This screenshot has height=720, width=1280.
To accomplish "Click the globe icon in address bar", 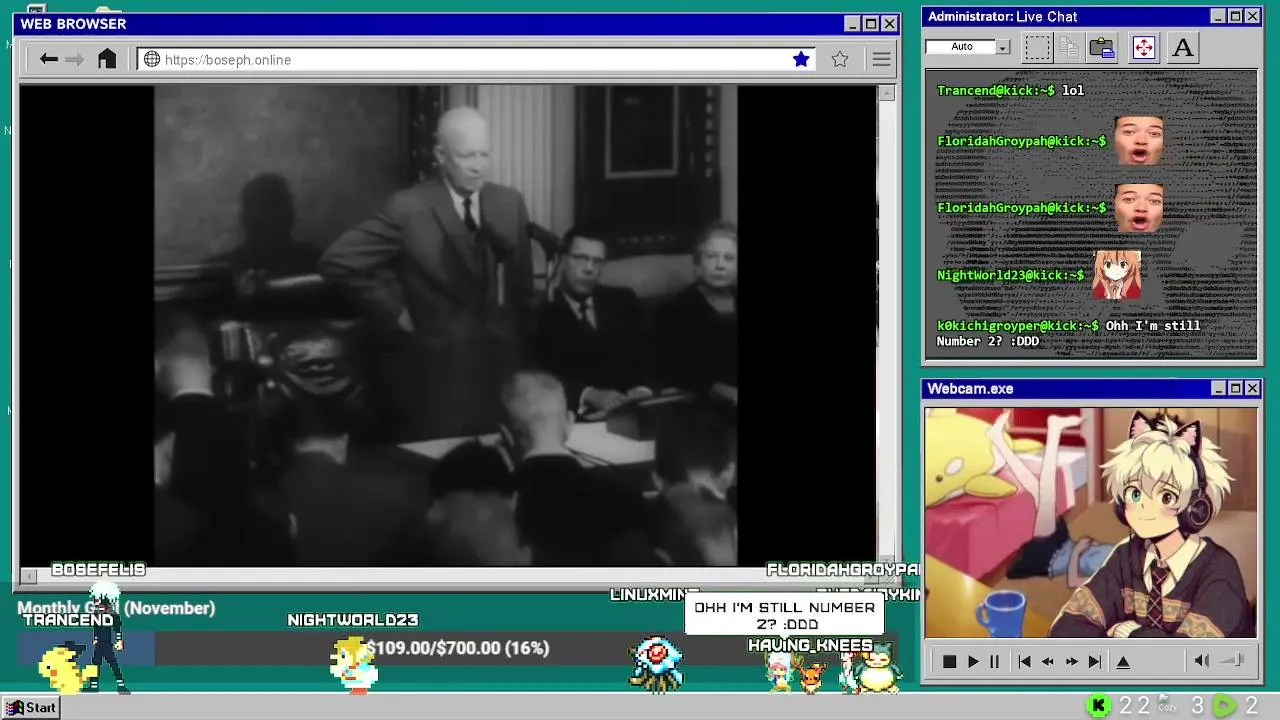I will click(x=152, y=59).
